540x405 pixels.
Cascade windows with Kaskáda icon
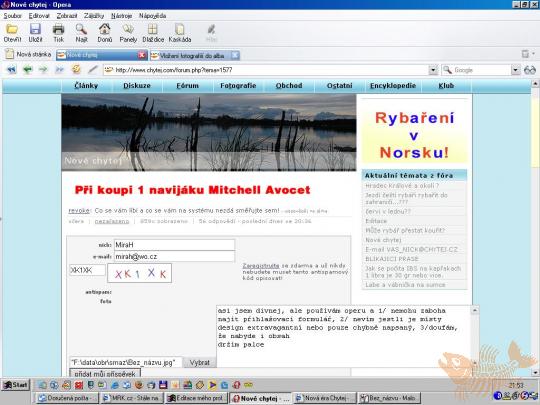pyautogui.click(x=180, y=30)
